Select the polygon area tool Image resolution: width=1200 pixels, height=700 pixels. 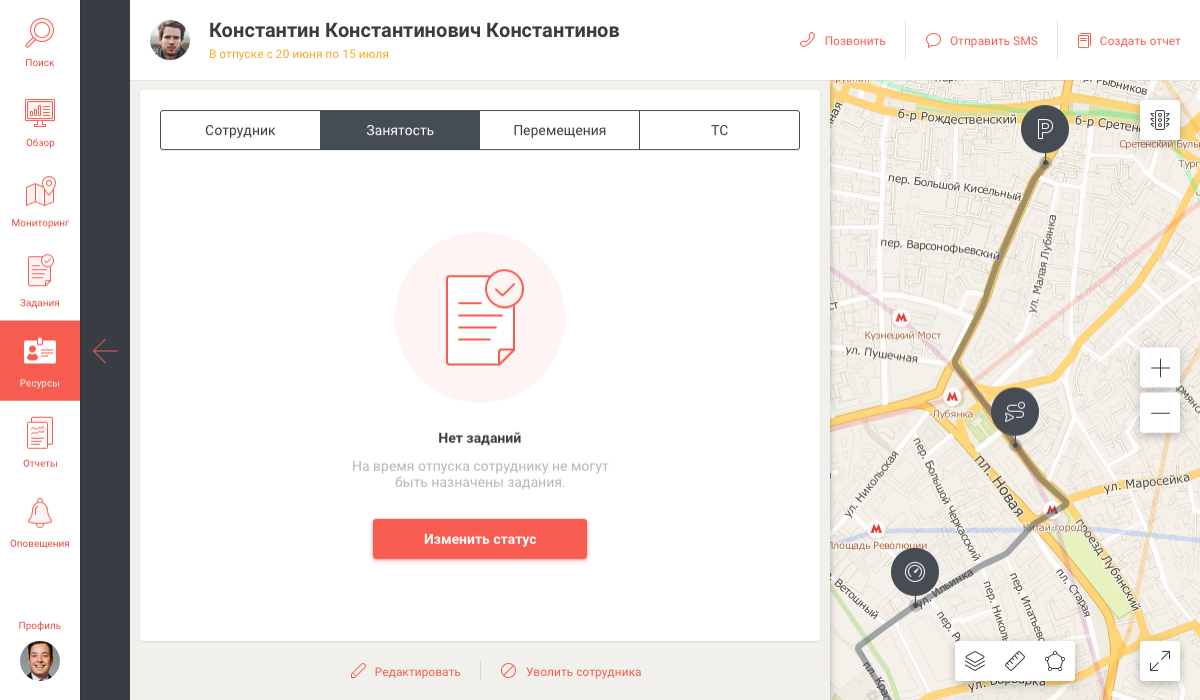tap(1054, 660)
